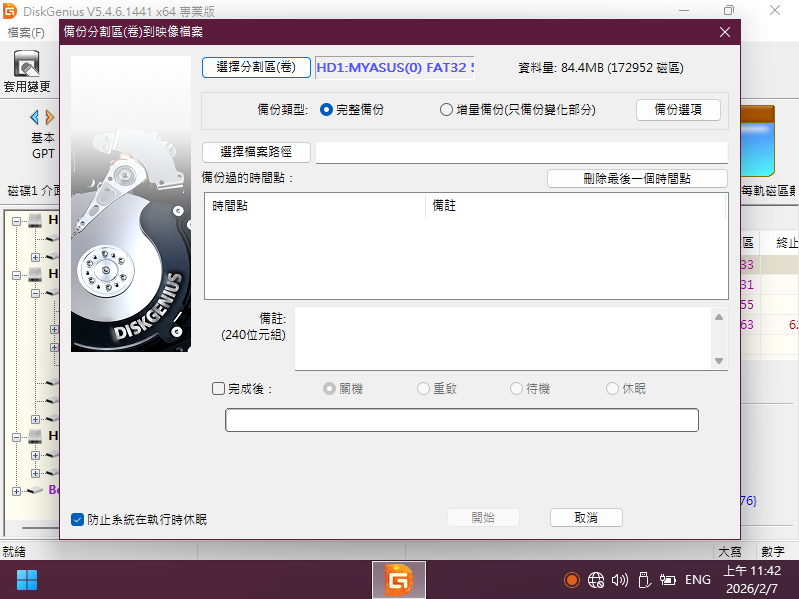
Task: Open the network globe tray icon
Action: click(596, 580)
